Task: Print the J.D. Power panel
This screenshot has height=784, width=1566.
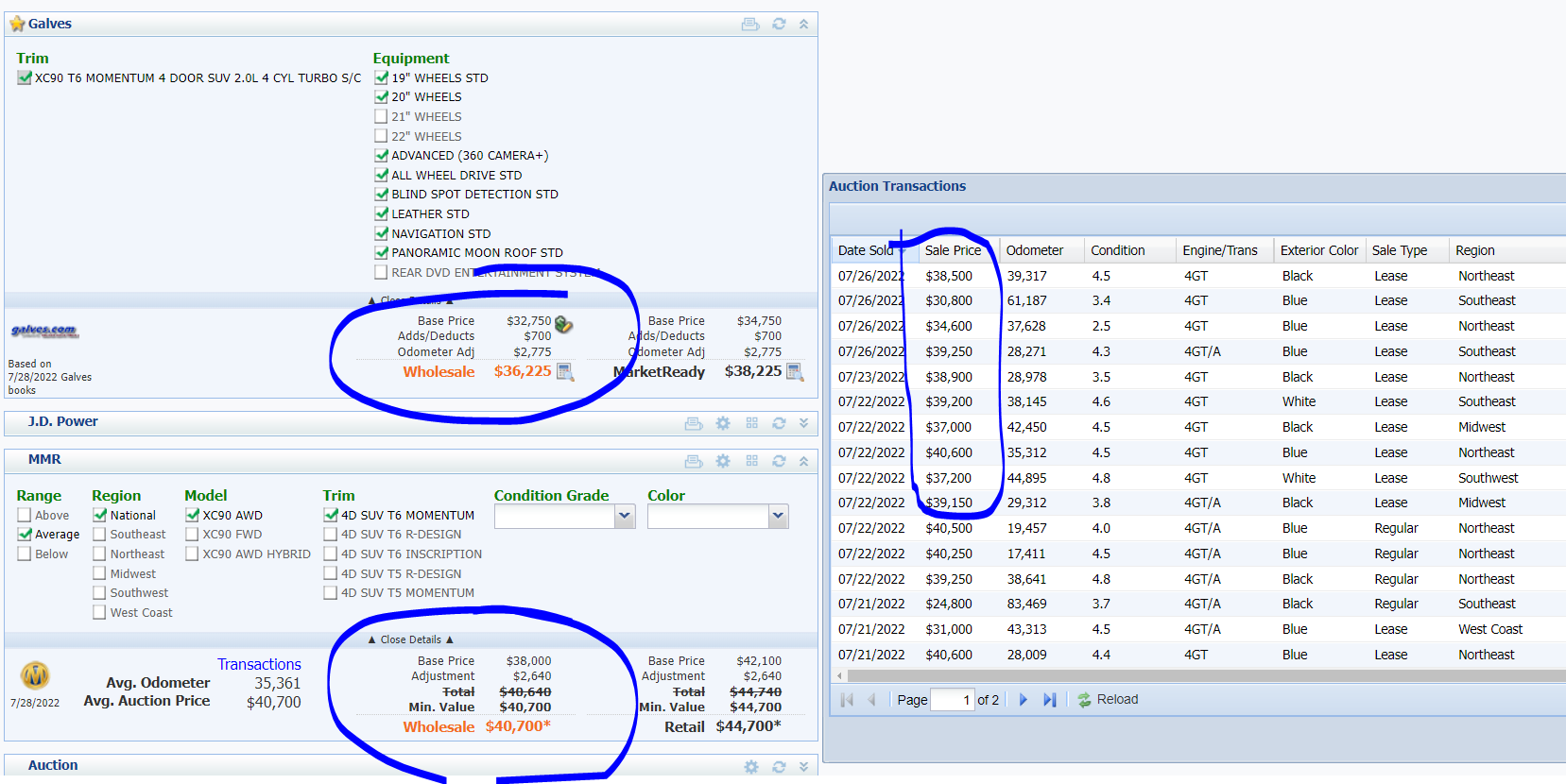Action: 694,423
